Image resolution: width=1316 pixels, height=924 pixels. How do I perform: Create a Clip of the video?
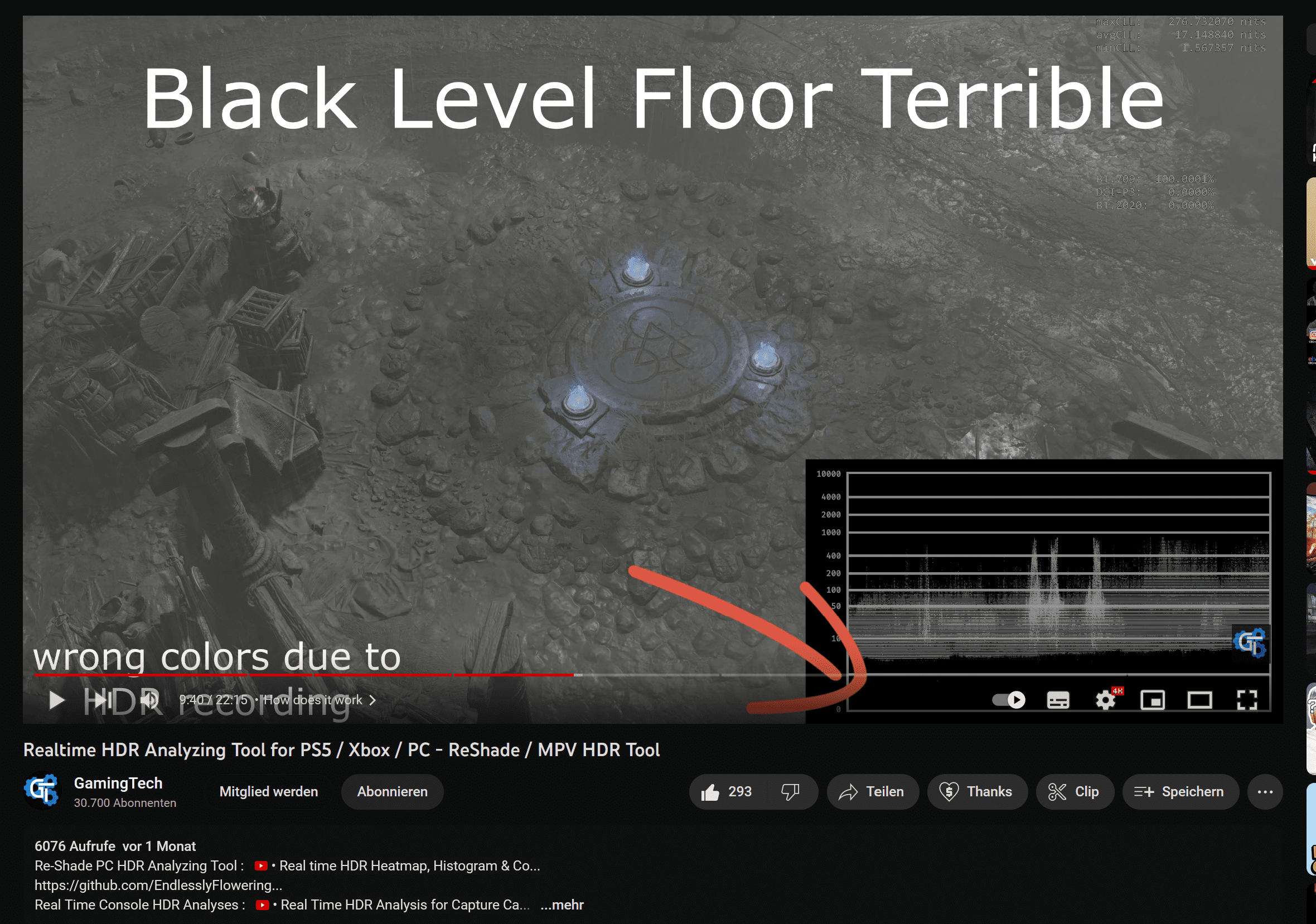[x=1075, y=792]
